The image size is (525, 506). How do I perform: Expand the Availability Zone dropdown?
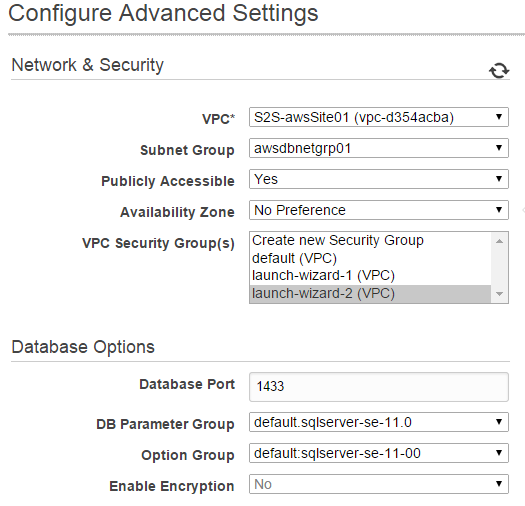379,210
